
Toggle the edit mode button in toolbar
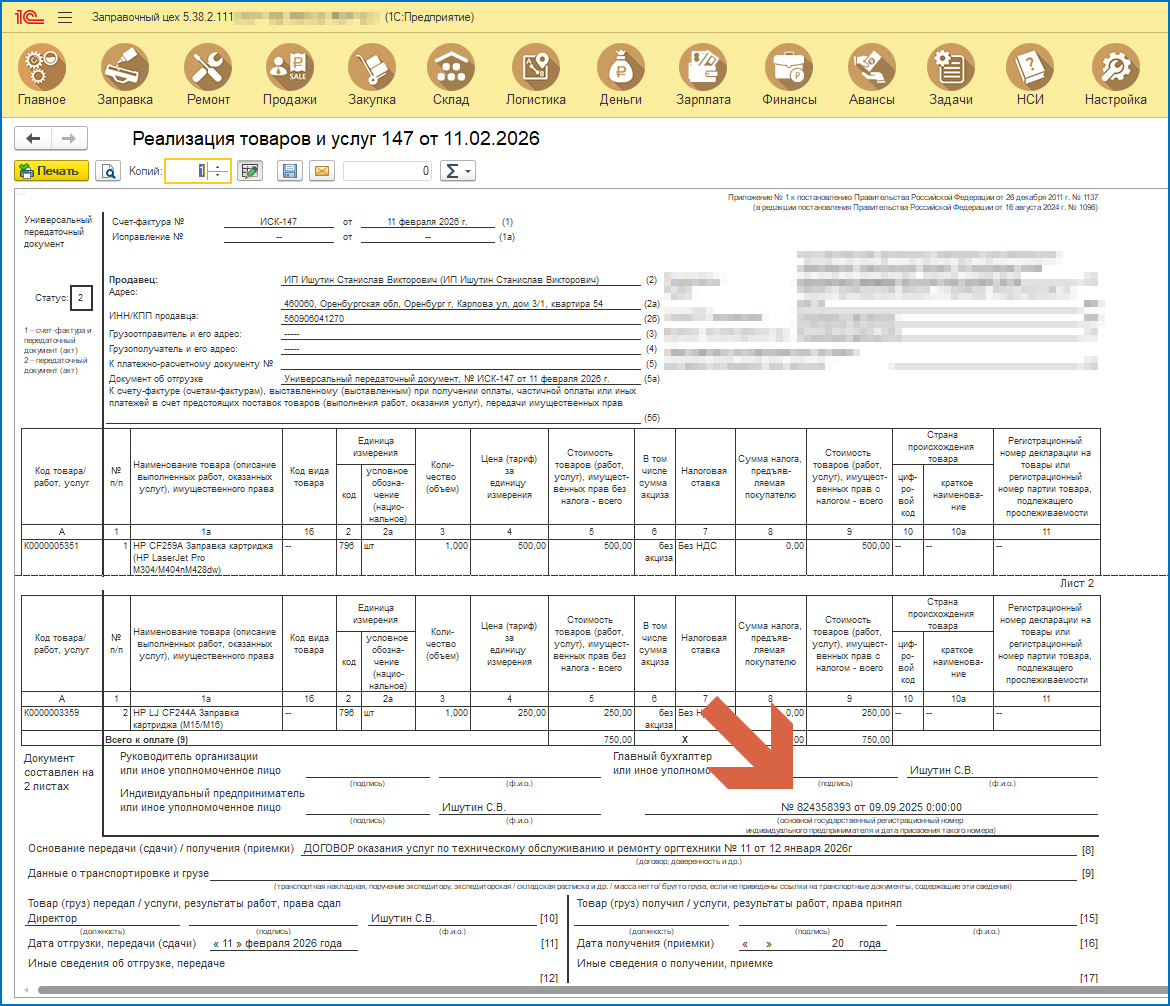(x=250, y=171)
